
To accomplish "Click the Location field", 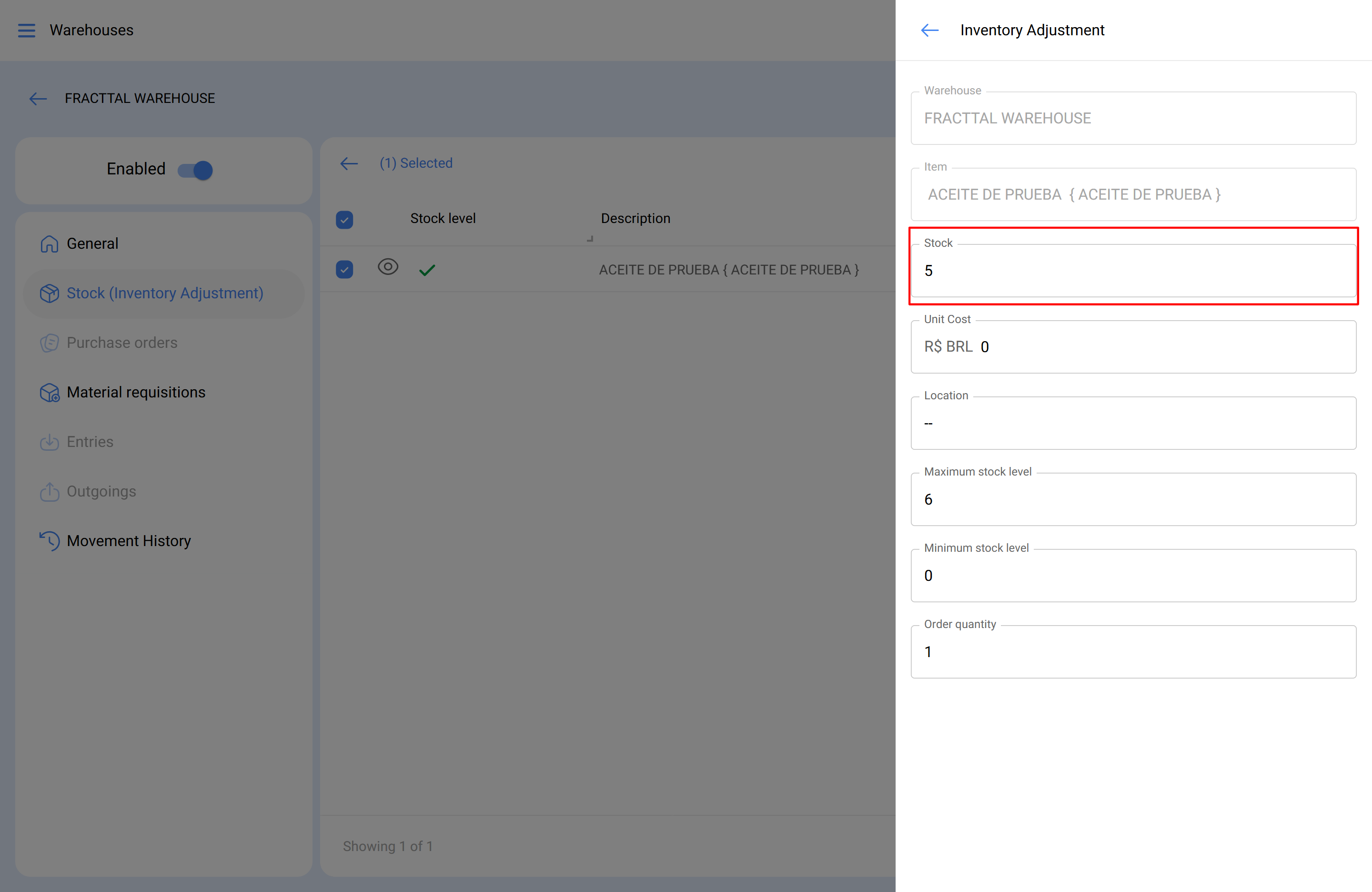I will click(1133, 423).
